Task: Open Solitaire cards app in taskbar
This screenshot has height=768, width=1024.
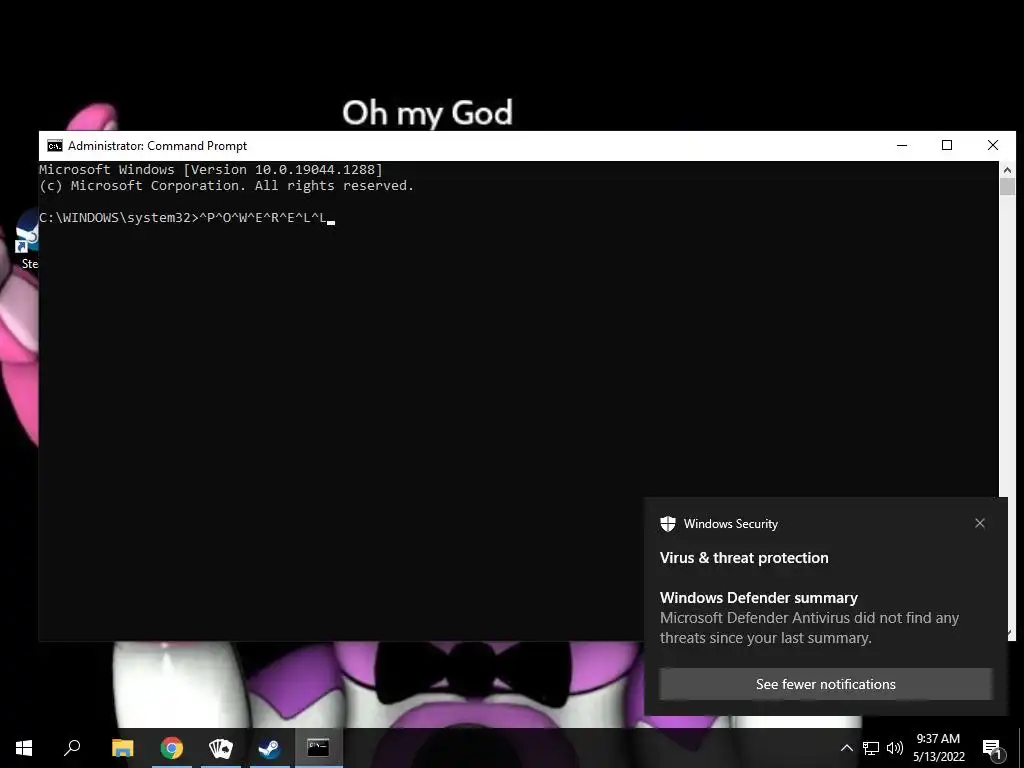Action: (x=221, y=748)
